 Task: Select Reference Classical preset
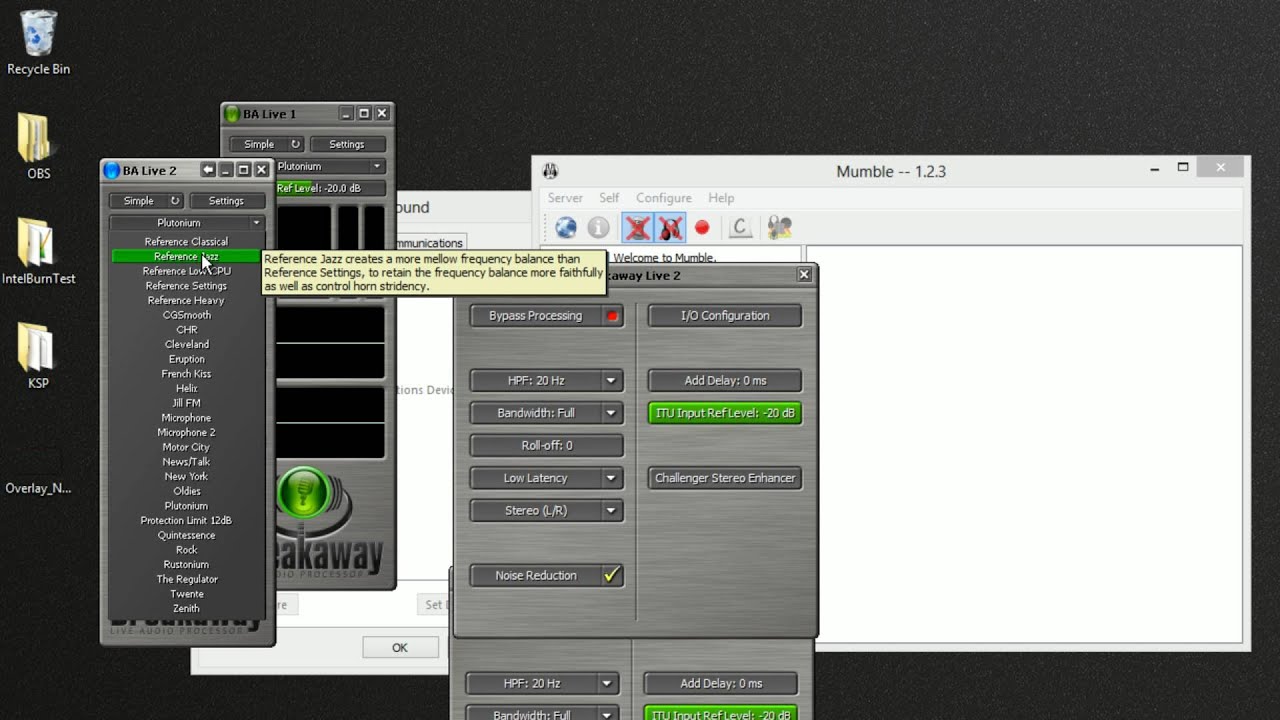pos(186,242)
